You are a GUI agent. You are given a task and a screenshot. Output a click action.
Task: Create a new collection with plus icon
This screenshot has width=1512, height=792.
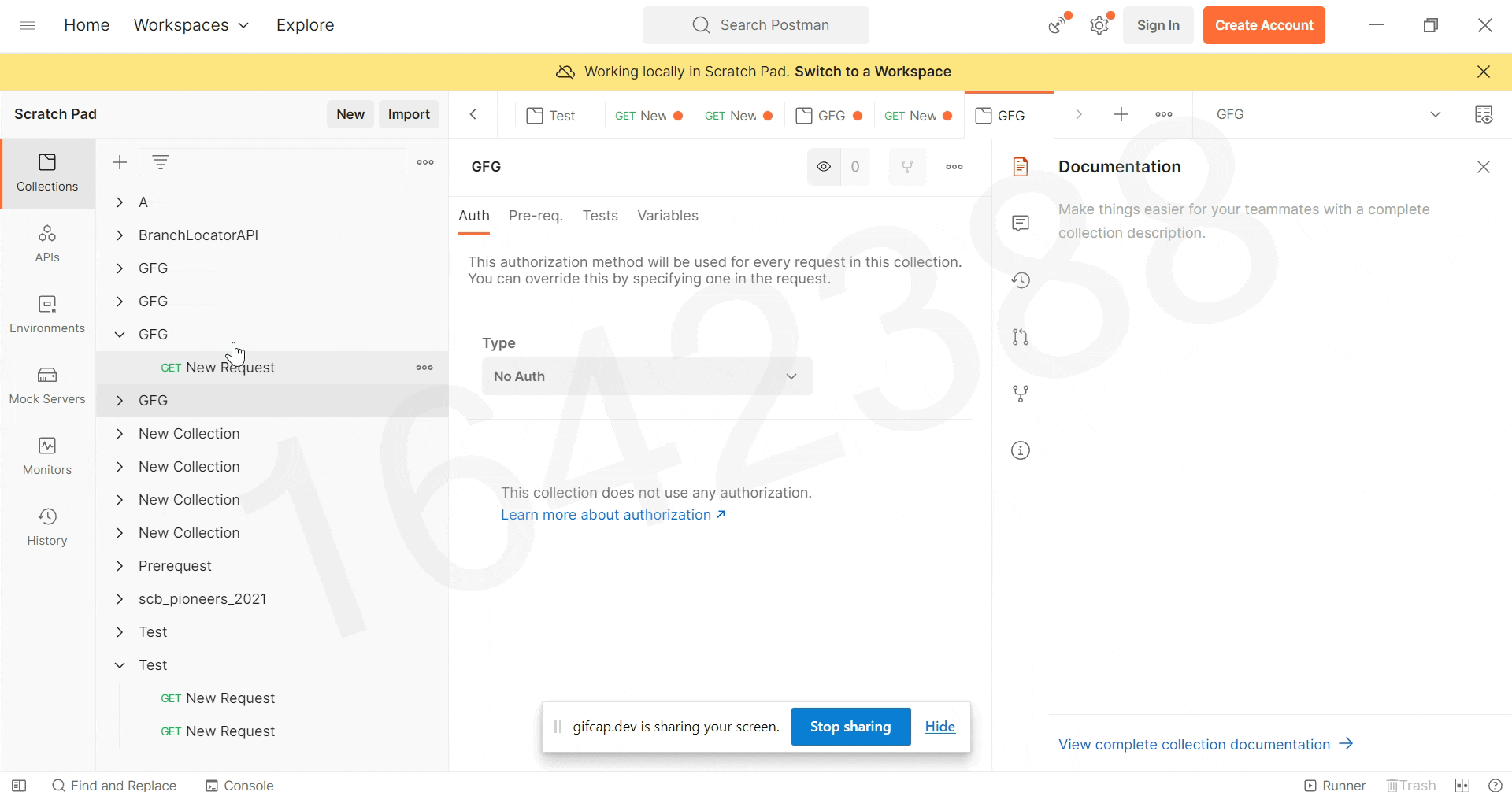pyautogui.click(x=120, y=162)
